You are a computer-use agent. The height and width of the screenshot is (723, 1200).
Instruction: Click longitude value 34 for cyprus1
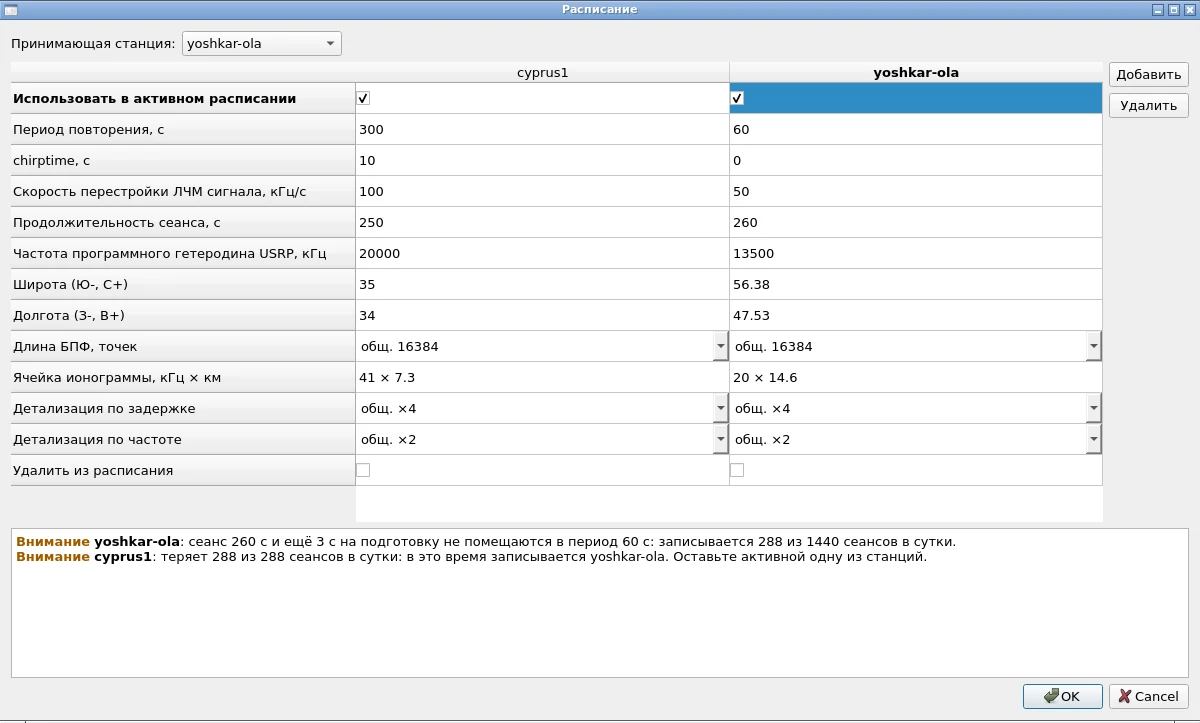pyautogui.click(x=543, y=315)
